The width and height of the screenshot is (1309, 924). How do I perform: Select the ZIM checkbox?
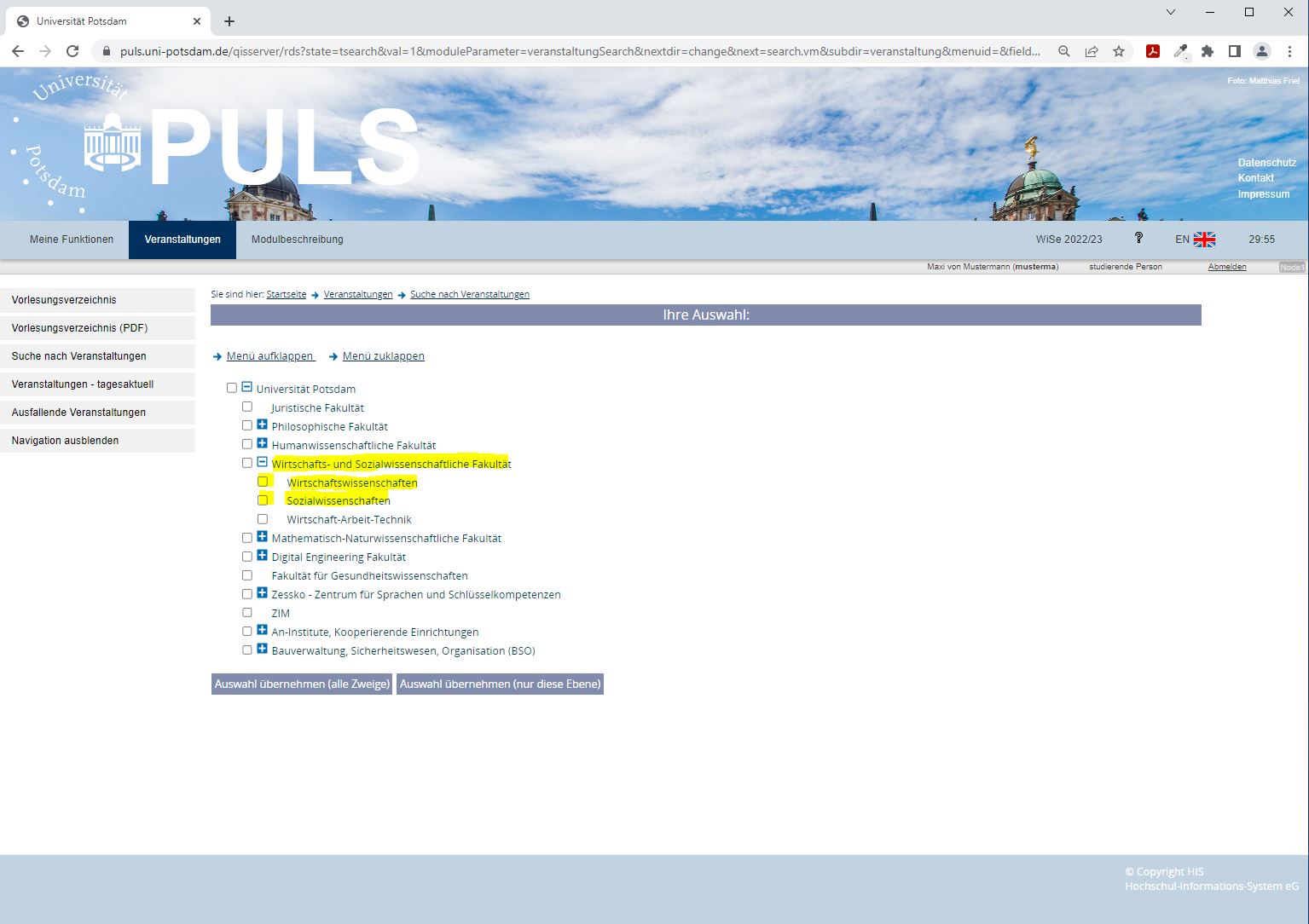pos(247,613)
